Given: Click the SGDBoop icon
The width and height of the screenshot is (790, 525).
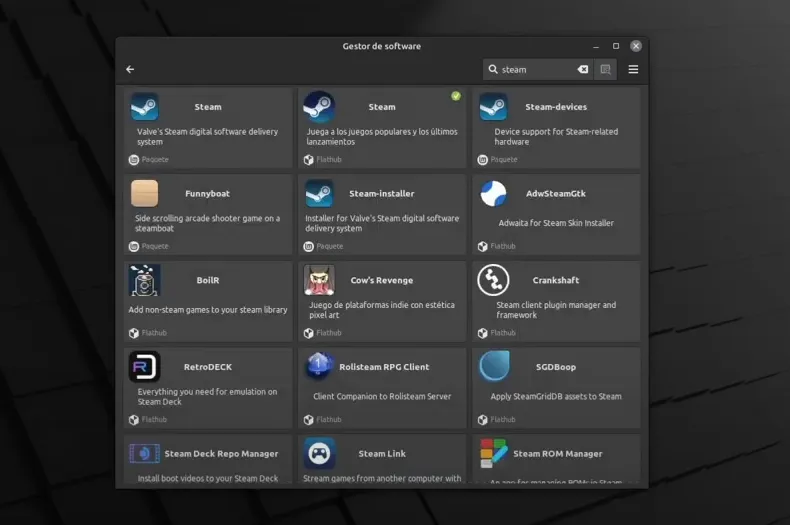Looking at the screenshot, I should [x=493, y=367].
